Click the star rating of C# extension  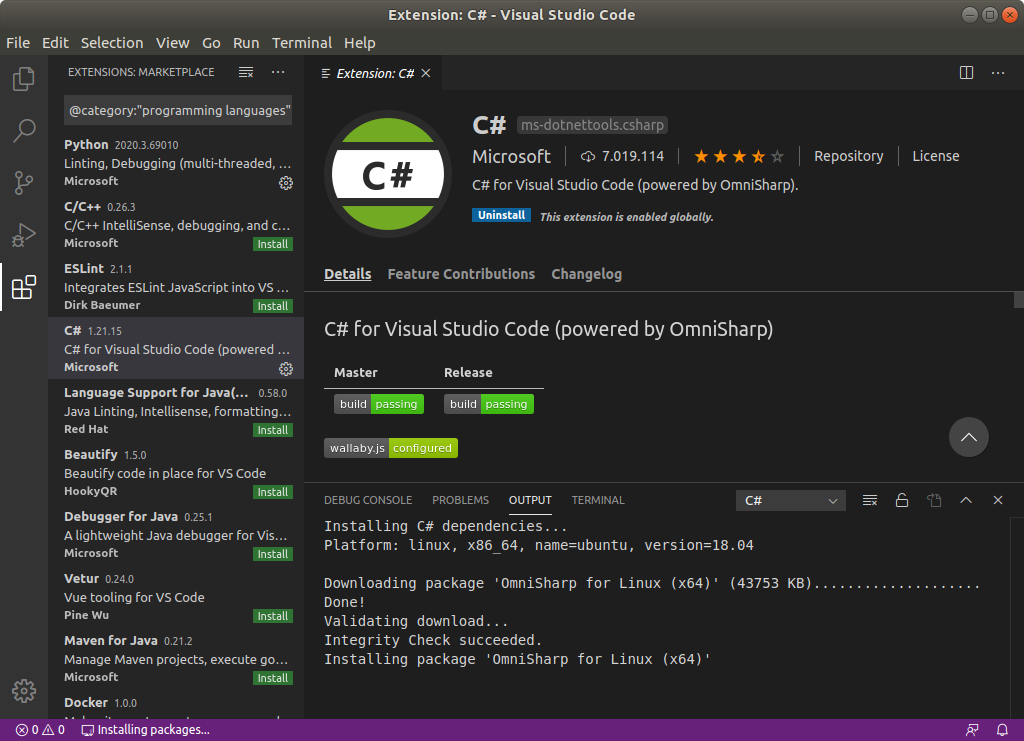click(739, 156)
